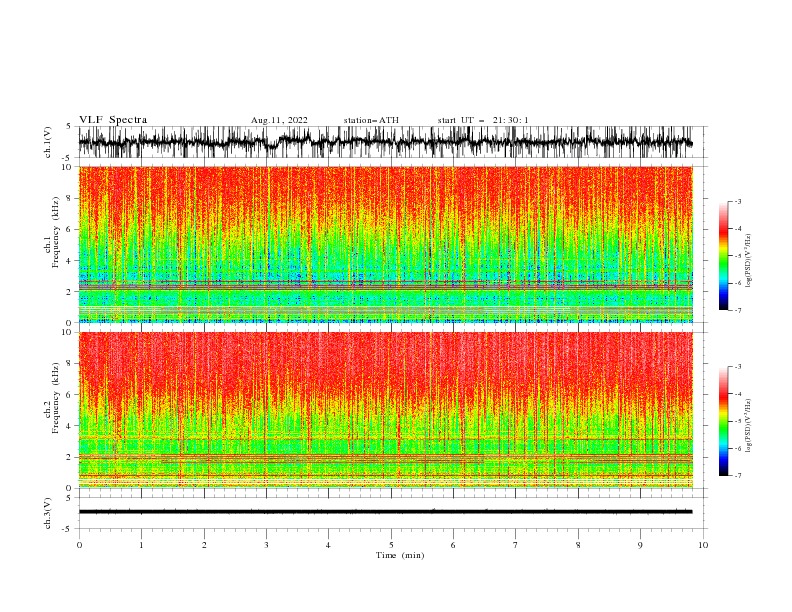Click the ch.1 voltage waveform trace
The image size is (792, 612).
tap(385, 142)
